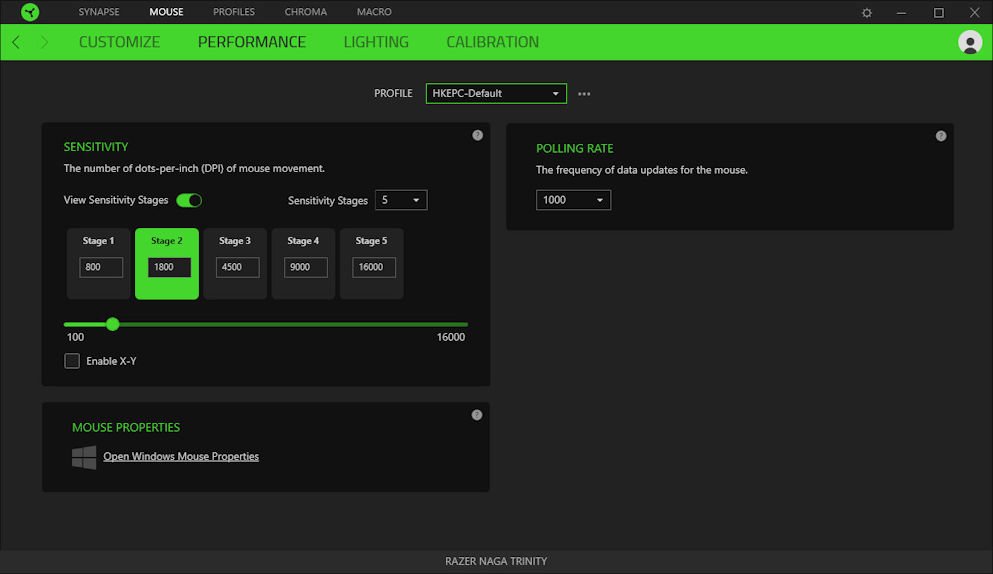Image resolution: width=993 pixels, height=574 pixels.
Task: Click the Polling Rate help question icon
Action: pyautogui.click(x=941, y=136)
